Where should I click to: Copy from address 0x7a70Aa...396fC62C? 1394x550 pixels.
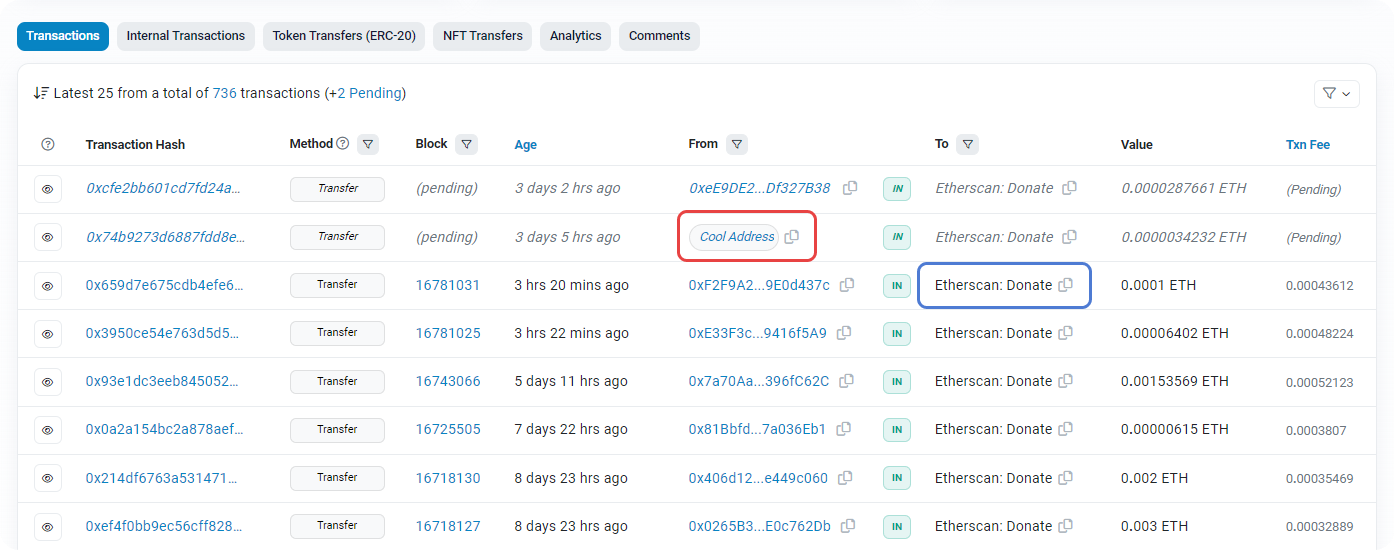[847, 381]
